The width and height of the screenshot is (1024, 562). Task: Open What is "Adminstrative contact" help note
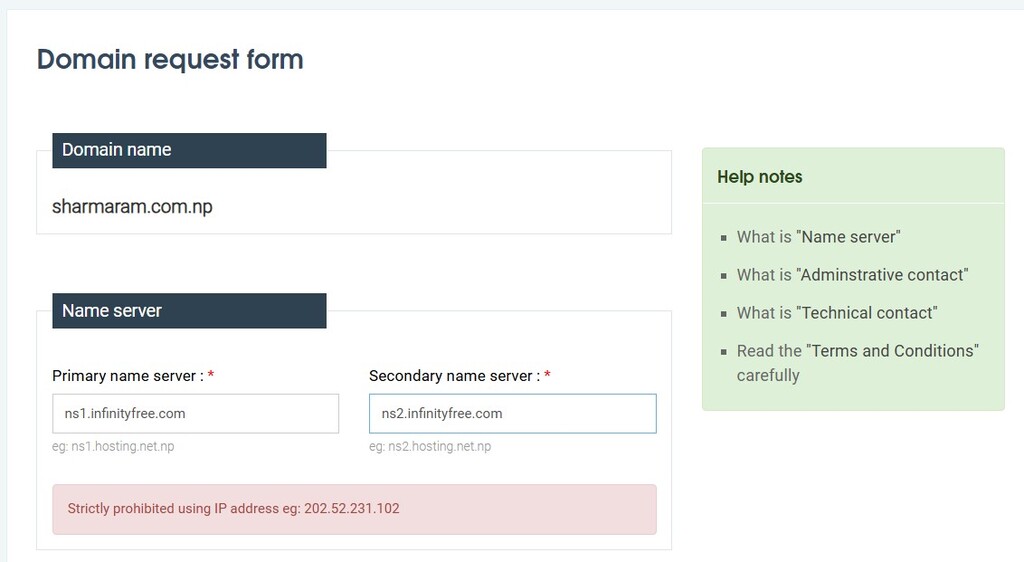pyautogui.click(x=852, y=275)
